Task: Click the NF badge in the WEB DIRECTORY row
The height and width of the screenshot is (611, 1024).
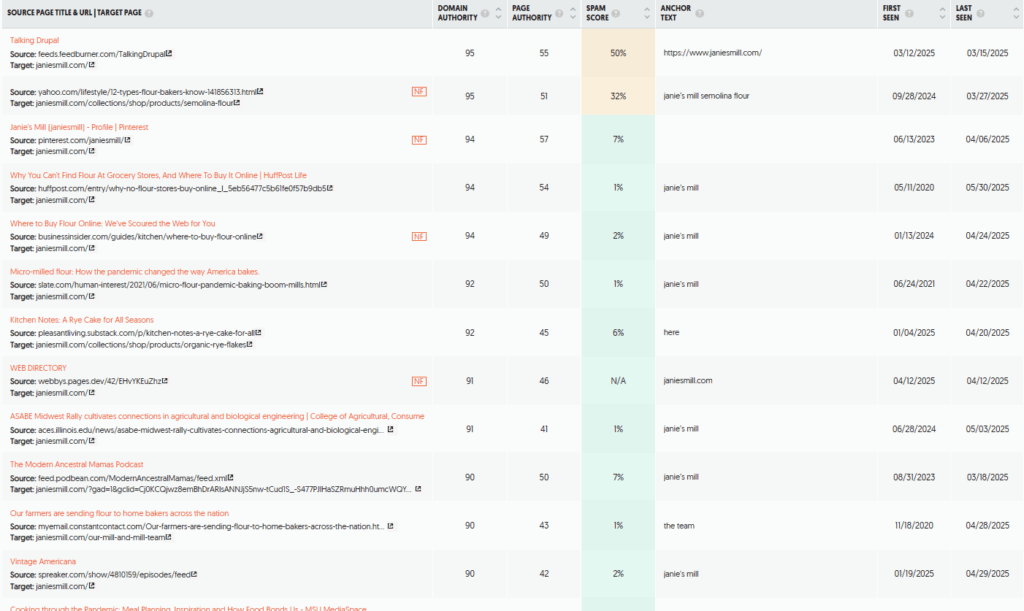Action: (x=419, y=381)
